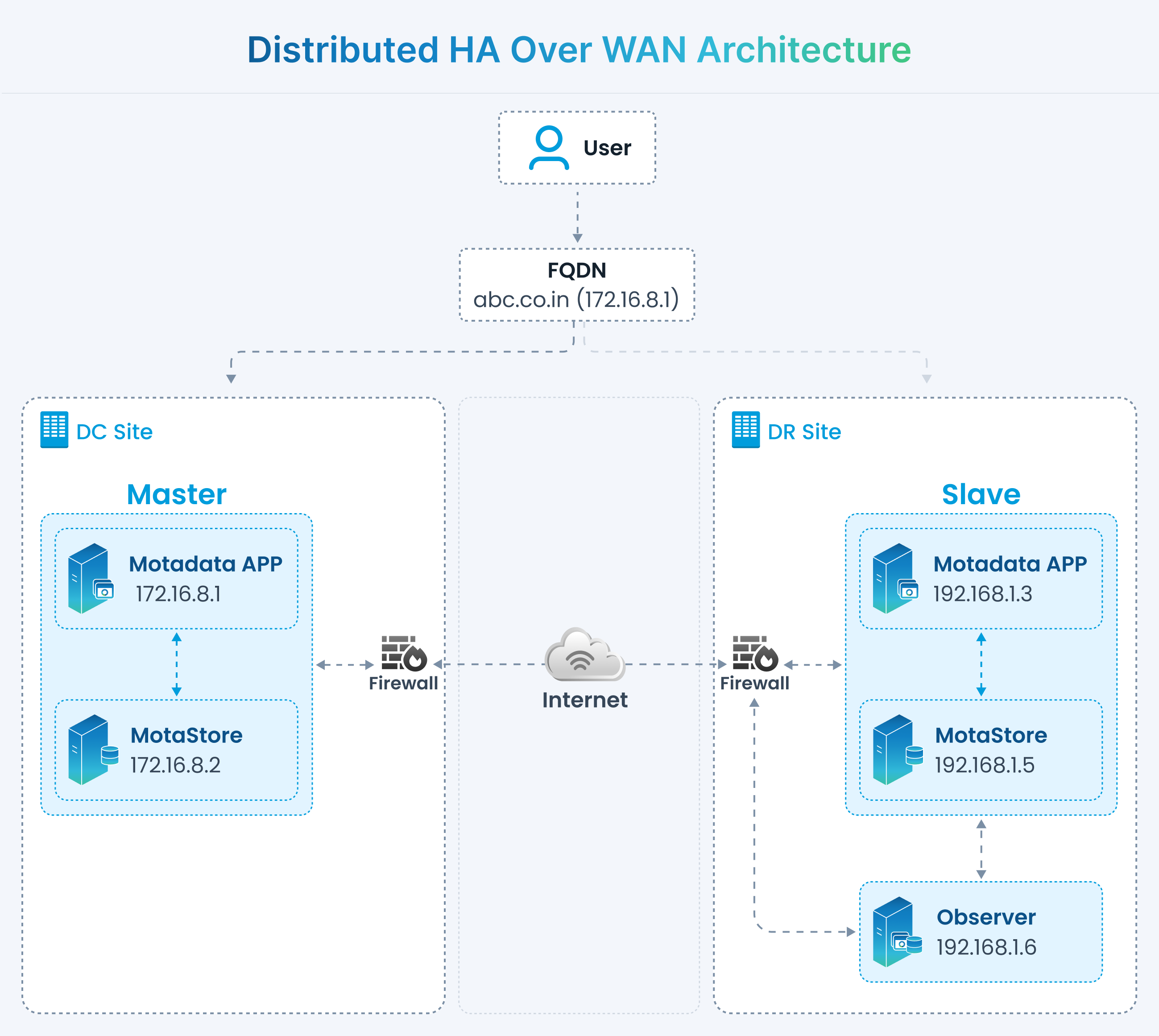Click the DR Site building icon
This screenshot has width=1159, height=1036.
[746, 430]
